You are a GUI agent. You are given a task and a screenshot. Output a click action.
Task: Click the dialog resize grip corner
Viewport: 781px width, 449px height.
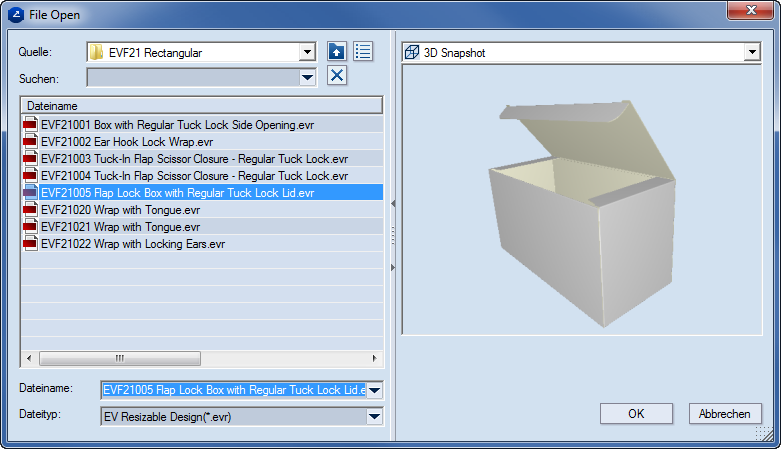point(764,434)
